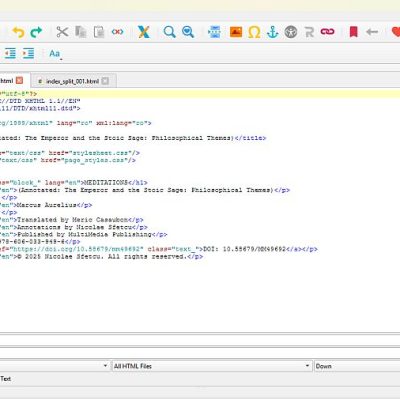Click the stylesheet.css link line
Image resolution: width=400 pixels, height=400 pixels.
click(x=70, y=153)
